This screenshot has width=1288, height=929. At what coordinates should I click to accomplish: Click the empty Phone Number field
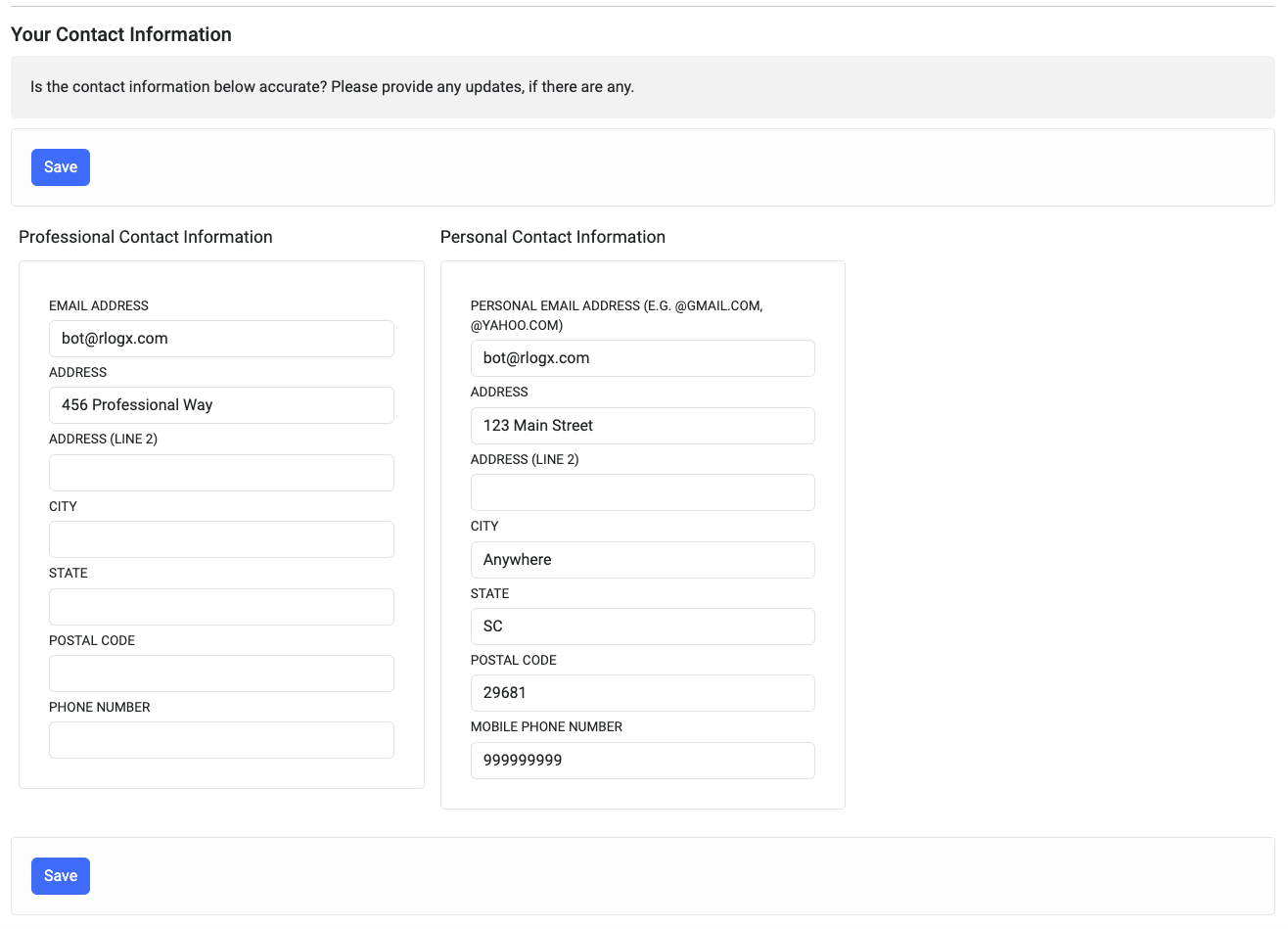(x=220, y=739)
